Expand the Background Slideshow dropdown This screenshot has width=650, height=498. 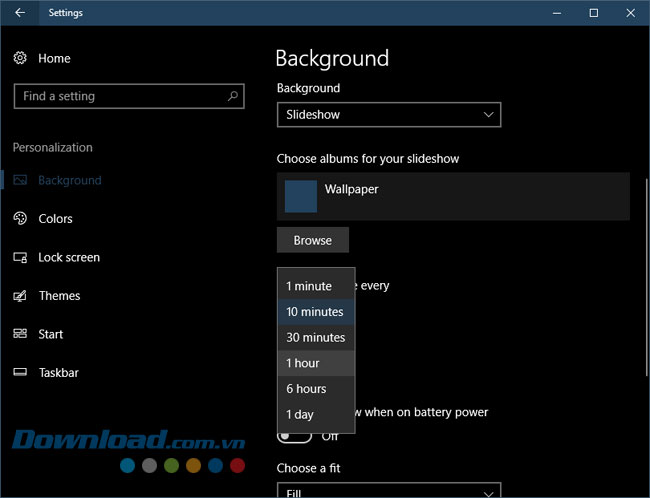(x=388, y=115)
